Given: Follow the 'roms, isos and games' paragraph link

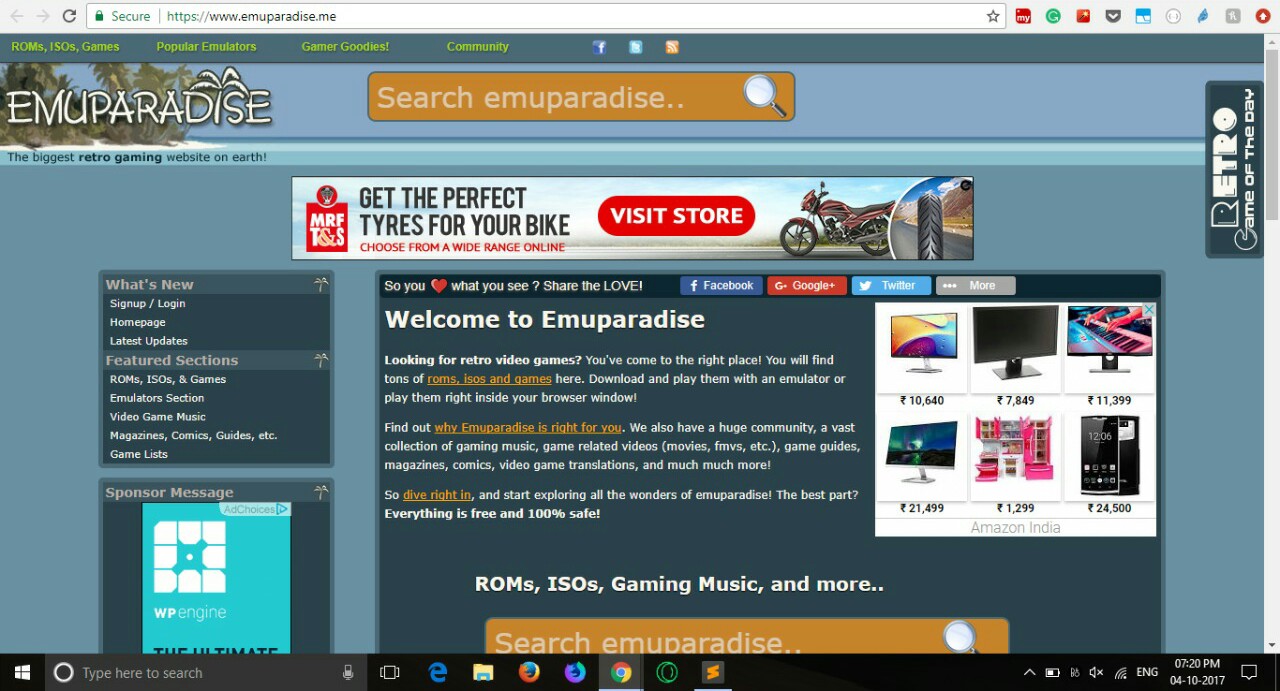Looking at the screenshot, I should [489, 379].
